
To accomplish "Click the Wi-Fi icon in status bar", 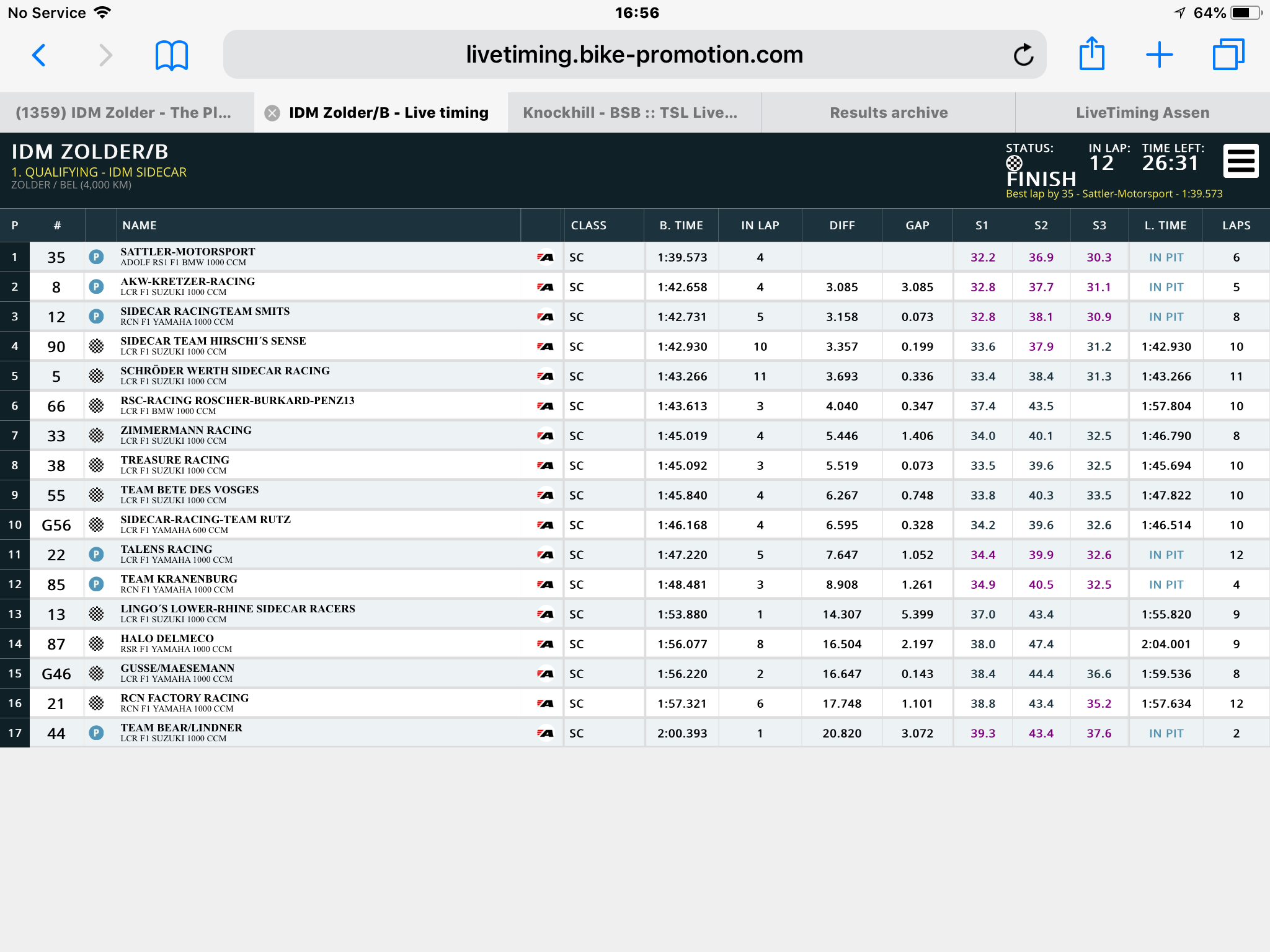I will tap(102, 12).
